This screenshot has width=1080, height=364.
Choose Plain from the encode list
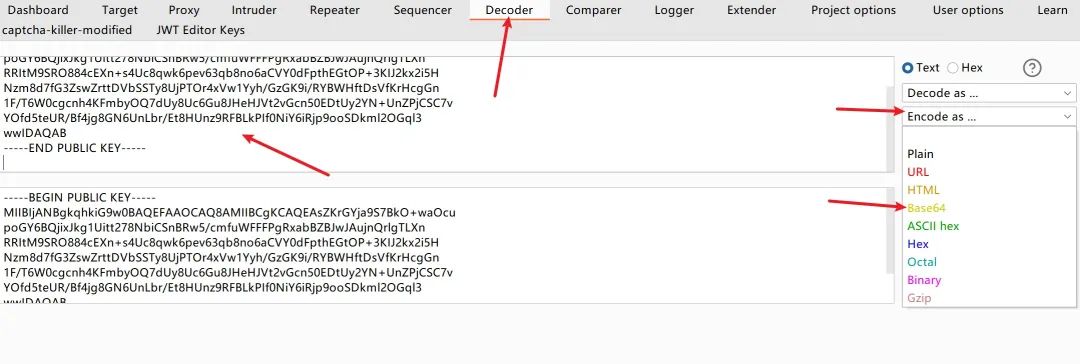click(x=989, y=154)
